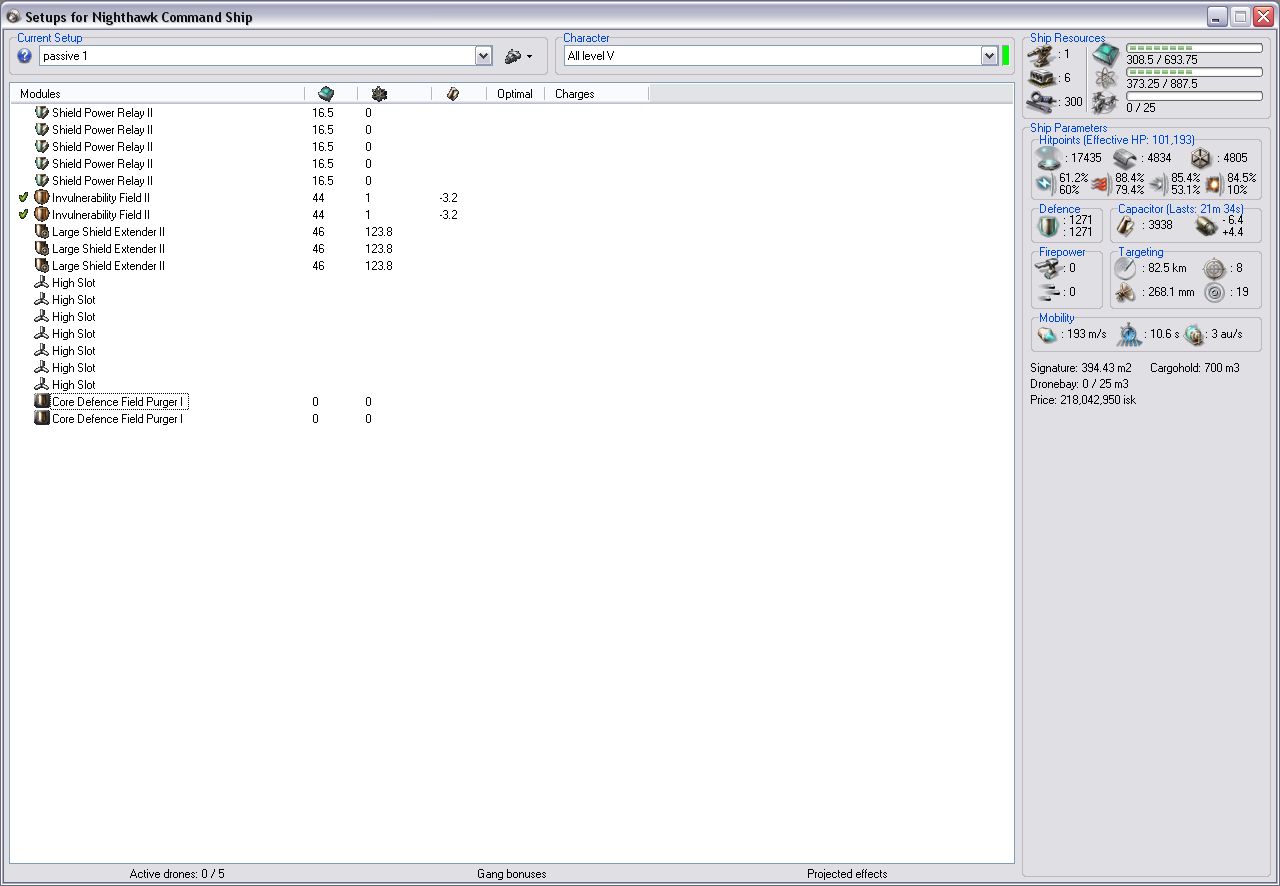The image size is (1280, 886).
Task: Close the Setups for Nighthawk window
Action: (1263, 17)
